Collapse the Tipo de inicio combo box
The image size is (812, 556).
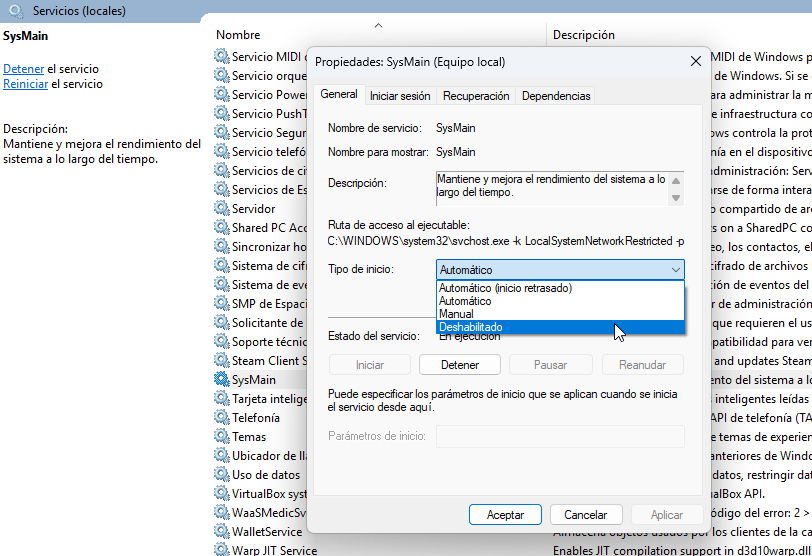point(675,270)
